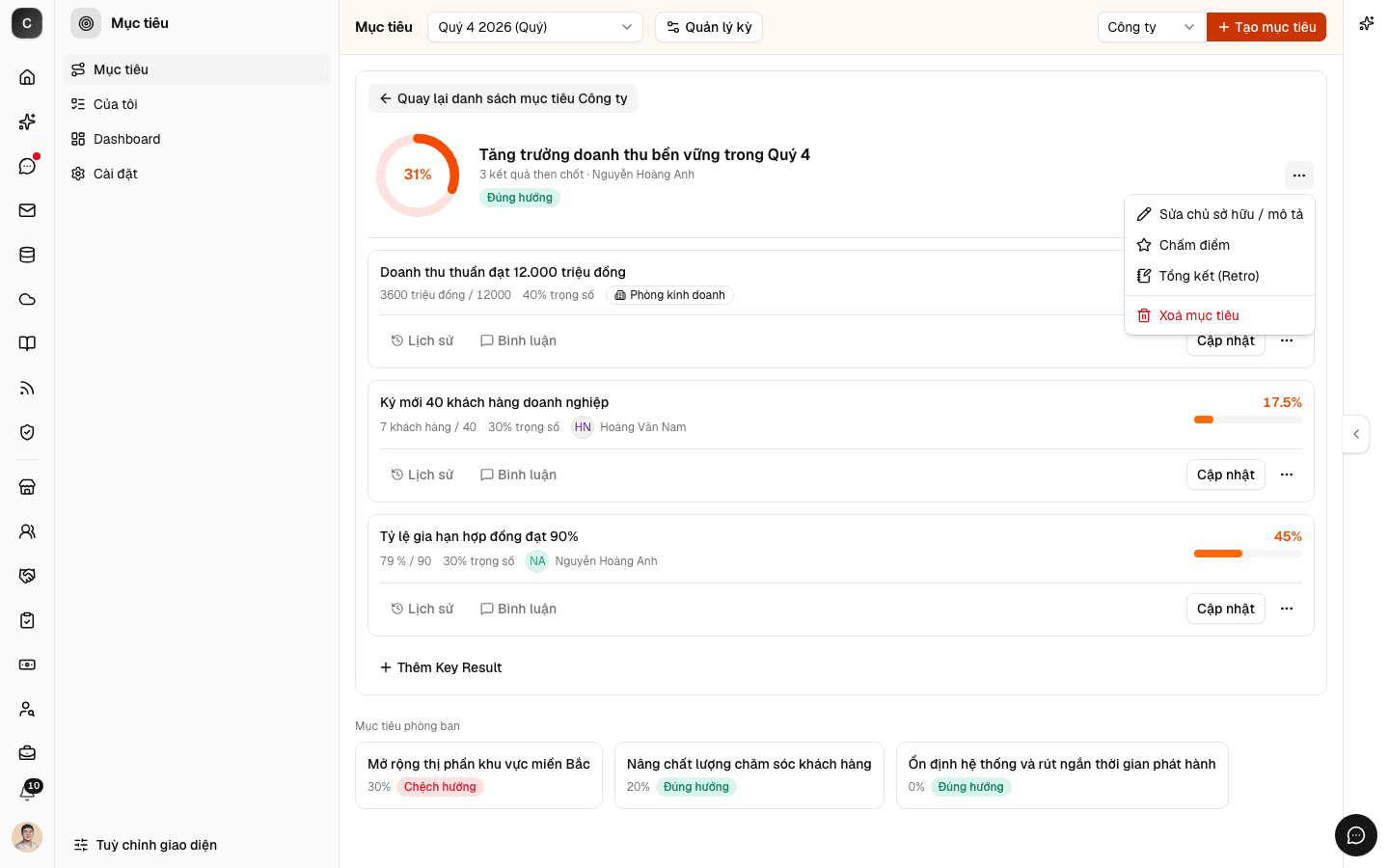This screenshot has width=1389, height=868.
Task: Open more options for Ký mới 40 khách hàng
Action: [x=1287, y=475]
